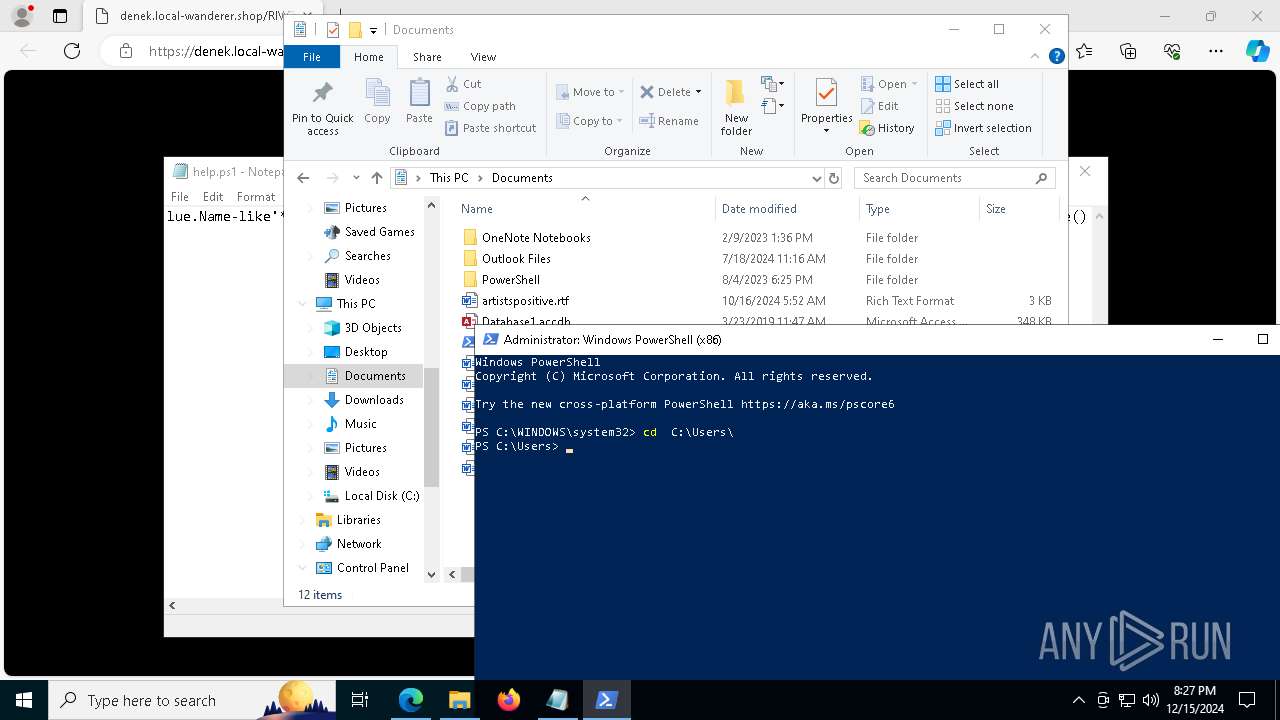
Task: Click Cut in the Clipboard group
Action: (x=463, y=84)
